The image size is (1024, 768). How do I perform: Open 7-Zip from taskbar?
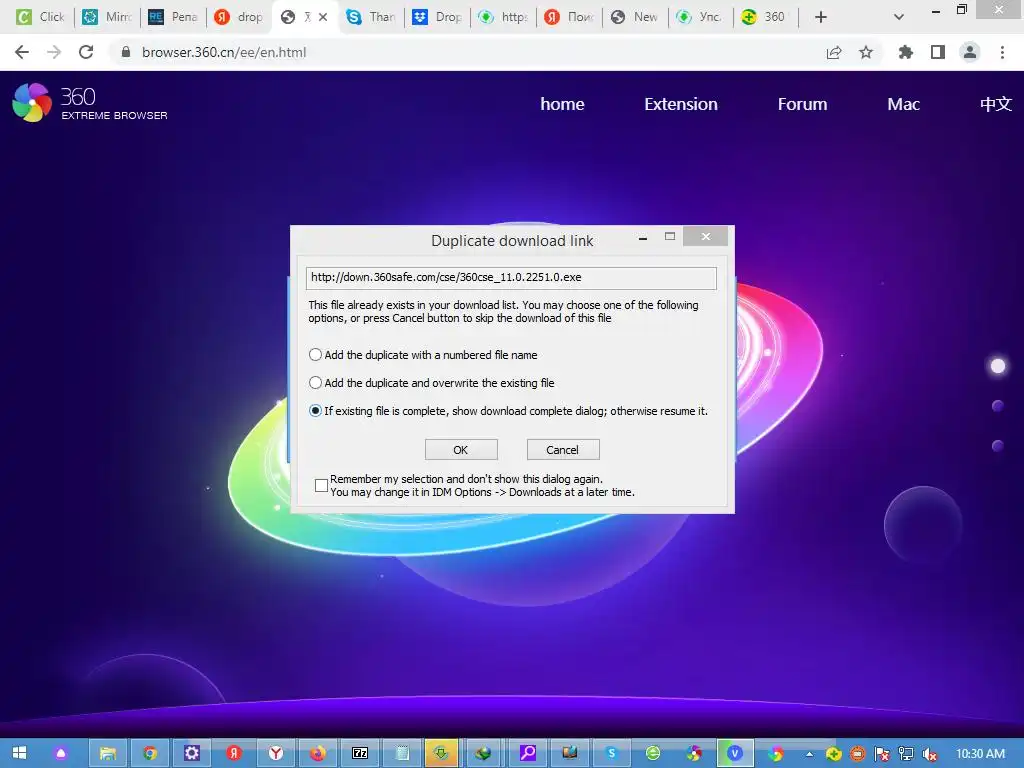[360, 753]
